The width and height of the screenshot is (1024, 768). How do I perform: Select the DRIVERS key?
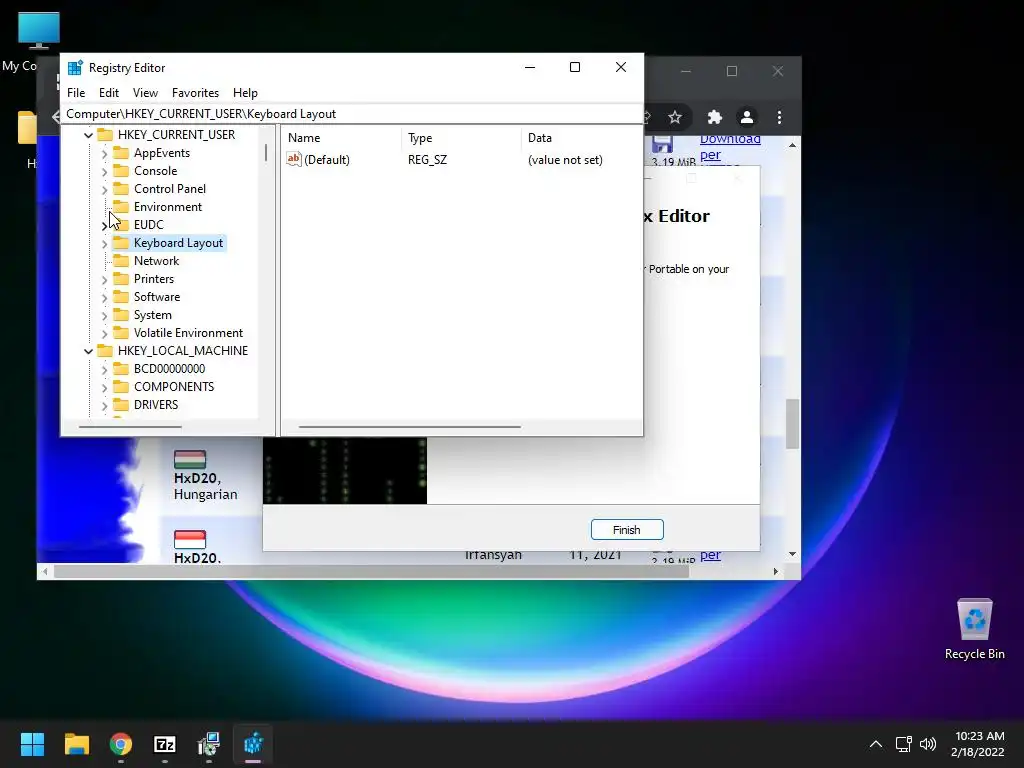click(156, 405)
